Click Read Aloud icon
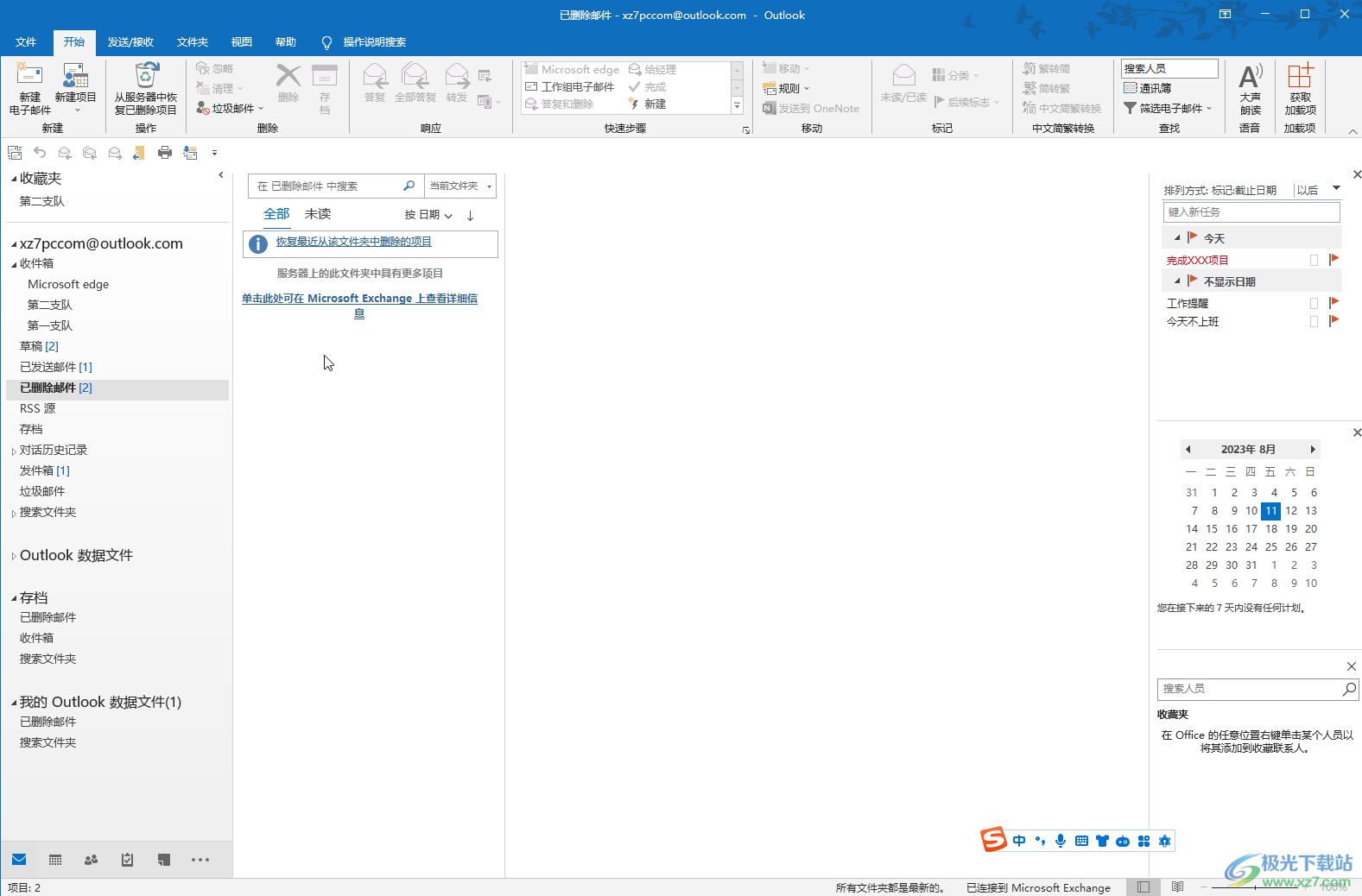Screen dimensions: 1362x896 click(x=1250, y=76)
